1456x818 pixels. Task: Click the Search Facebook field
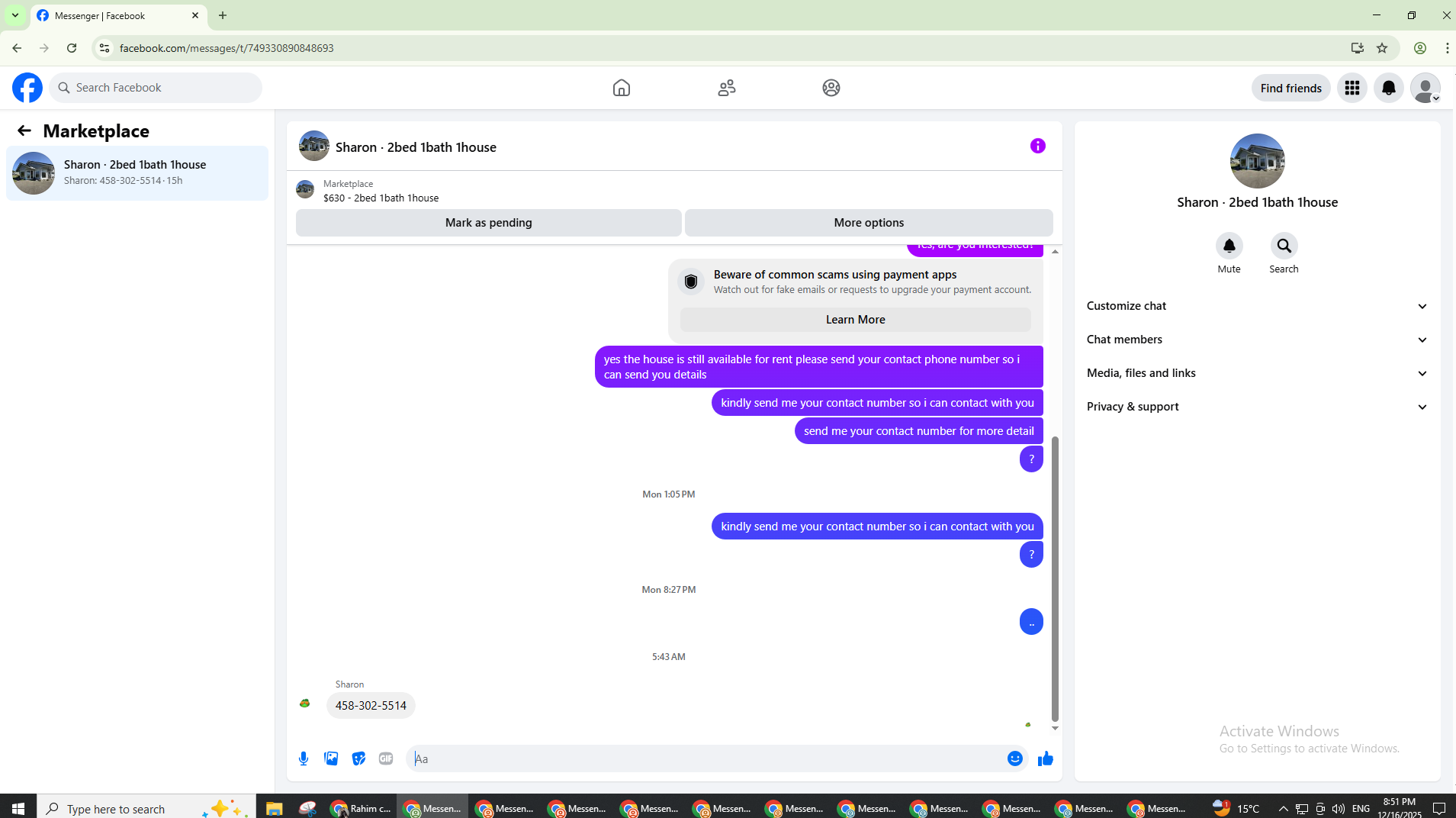click(x=156, y=88)
